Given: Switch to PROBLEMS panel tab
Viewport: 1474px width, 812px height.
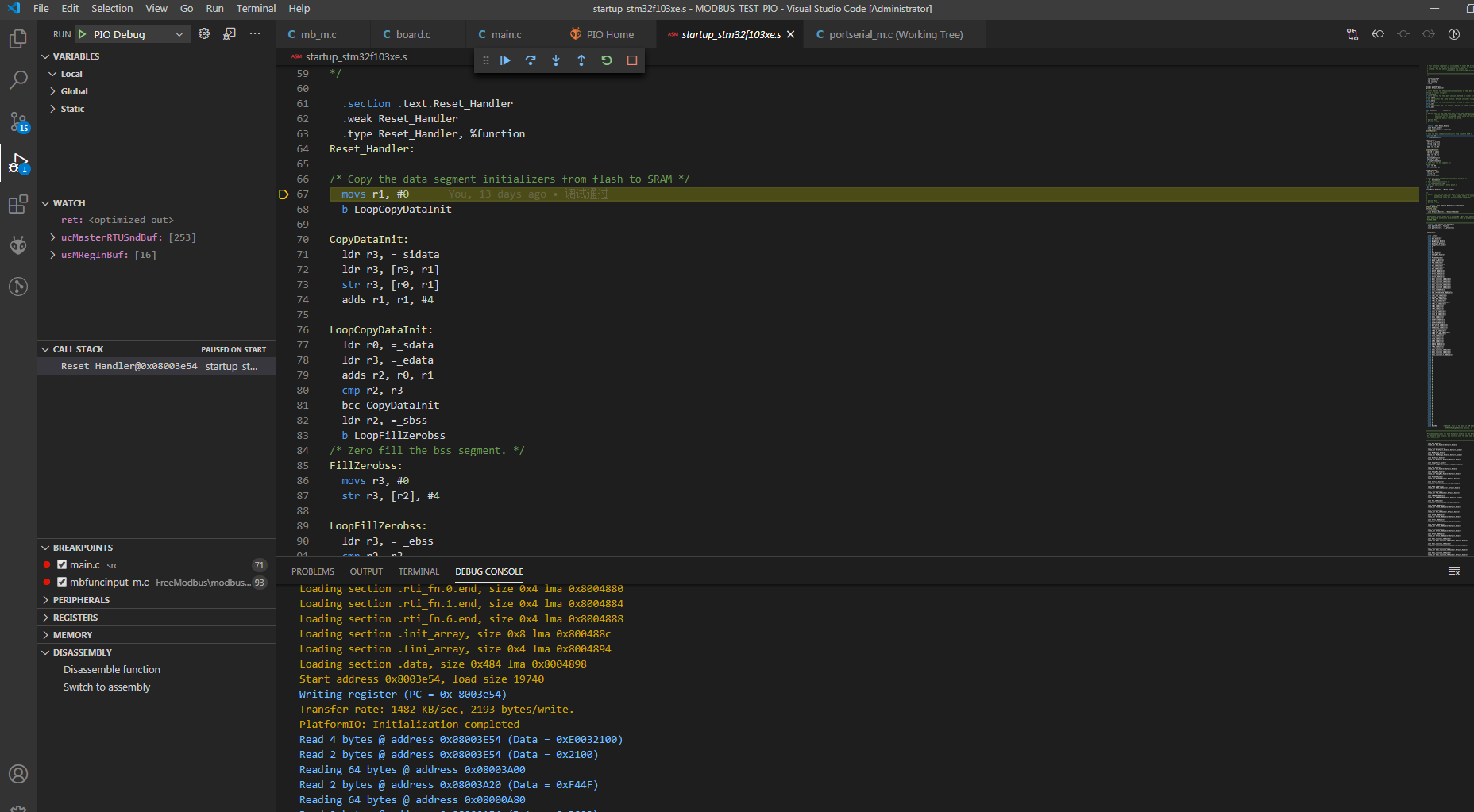Looking at the screenshot, I should (313, 571).
